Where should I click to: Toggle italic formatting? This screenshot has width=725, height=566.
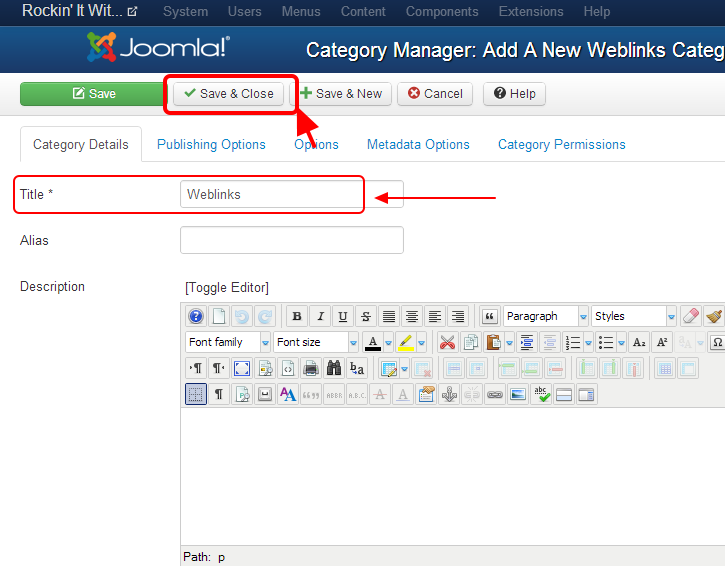(320, 316)
